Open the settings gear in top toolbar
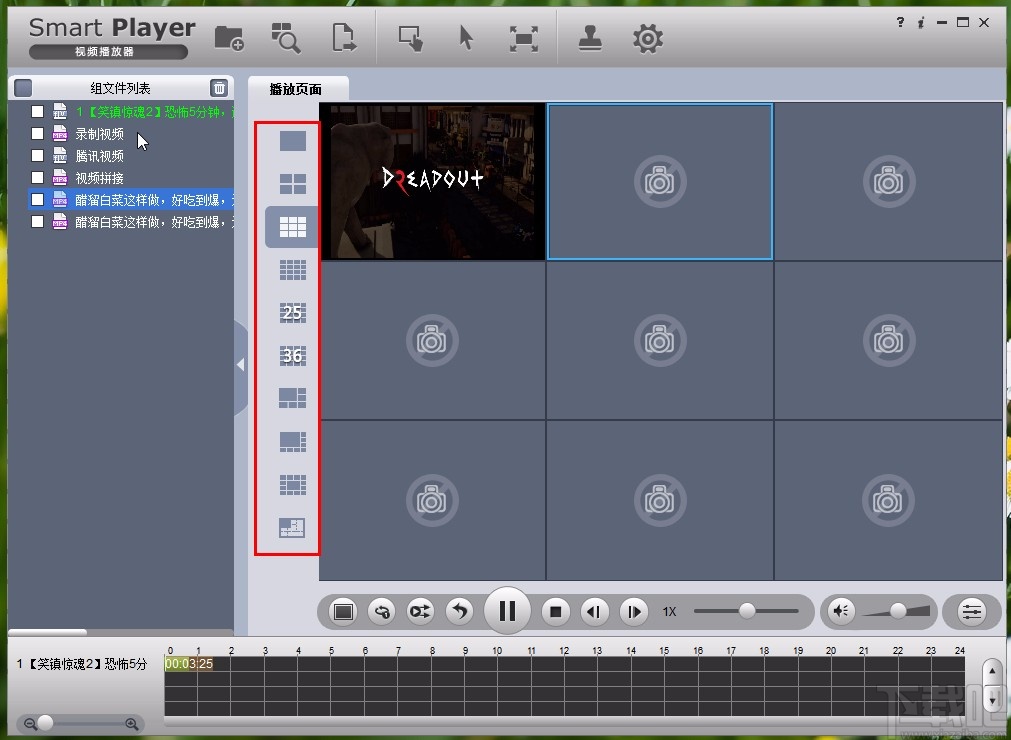The image size is (1011, 740). 648,38
